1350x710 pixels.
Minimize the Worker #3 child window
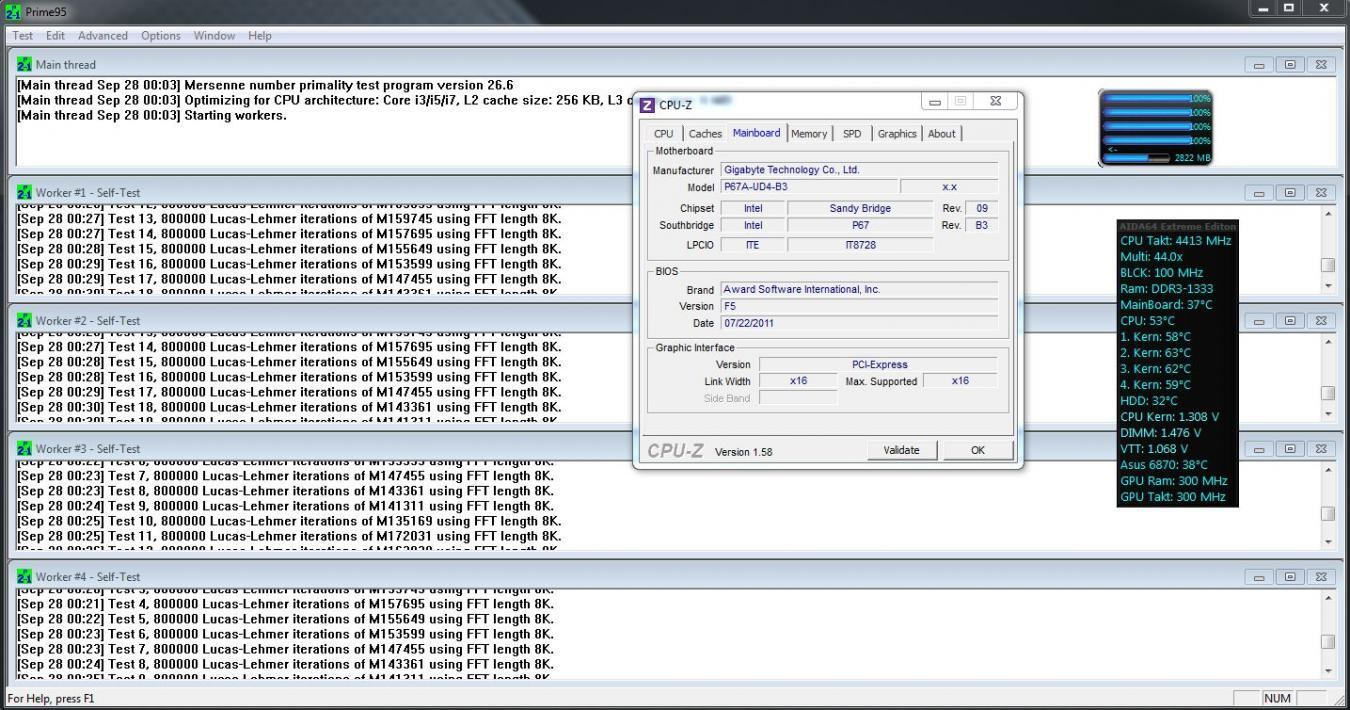click(x=1258, y=449)
